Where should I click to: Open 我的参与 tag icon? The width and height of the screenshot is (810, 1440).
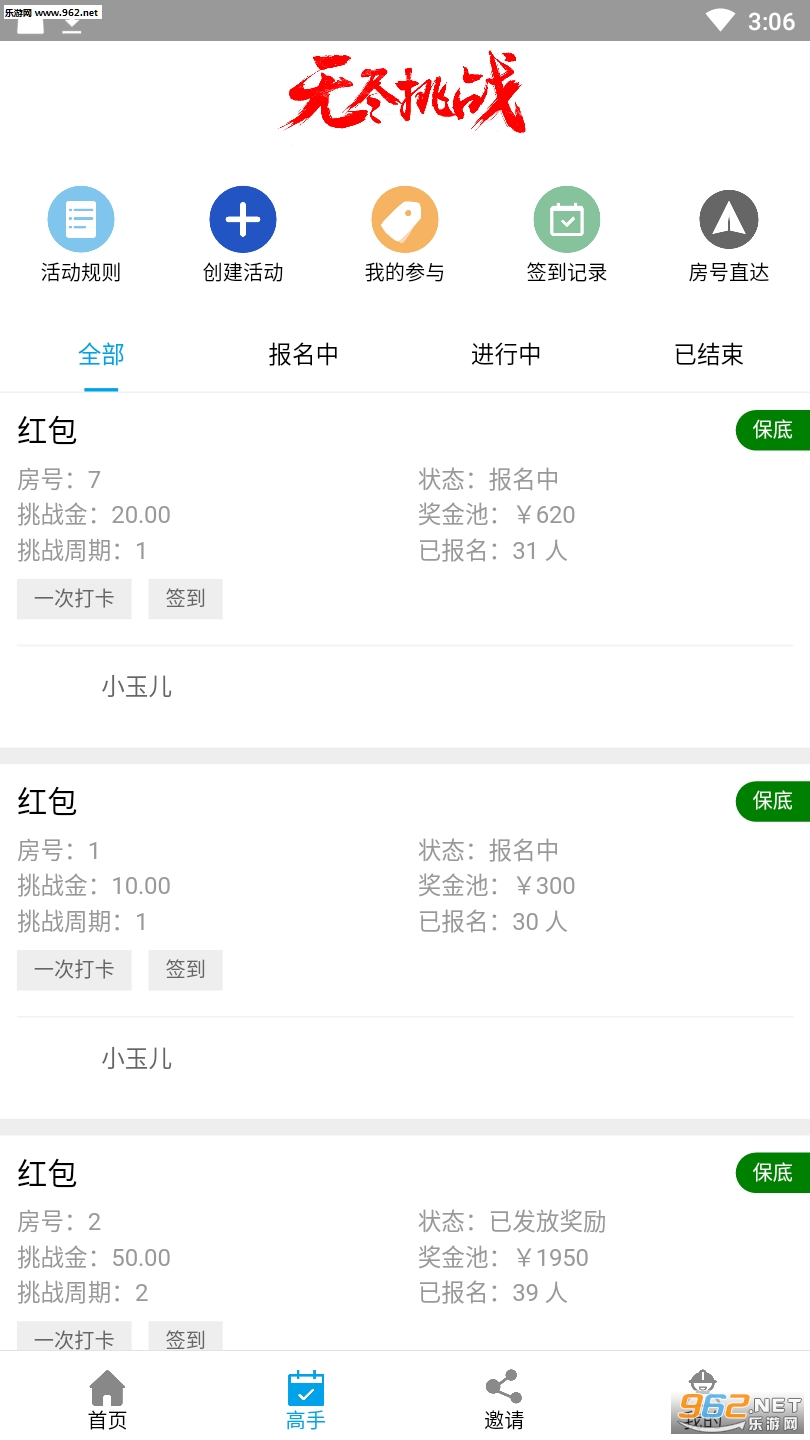click(x=405, y=219)
